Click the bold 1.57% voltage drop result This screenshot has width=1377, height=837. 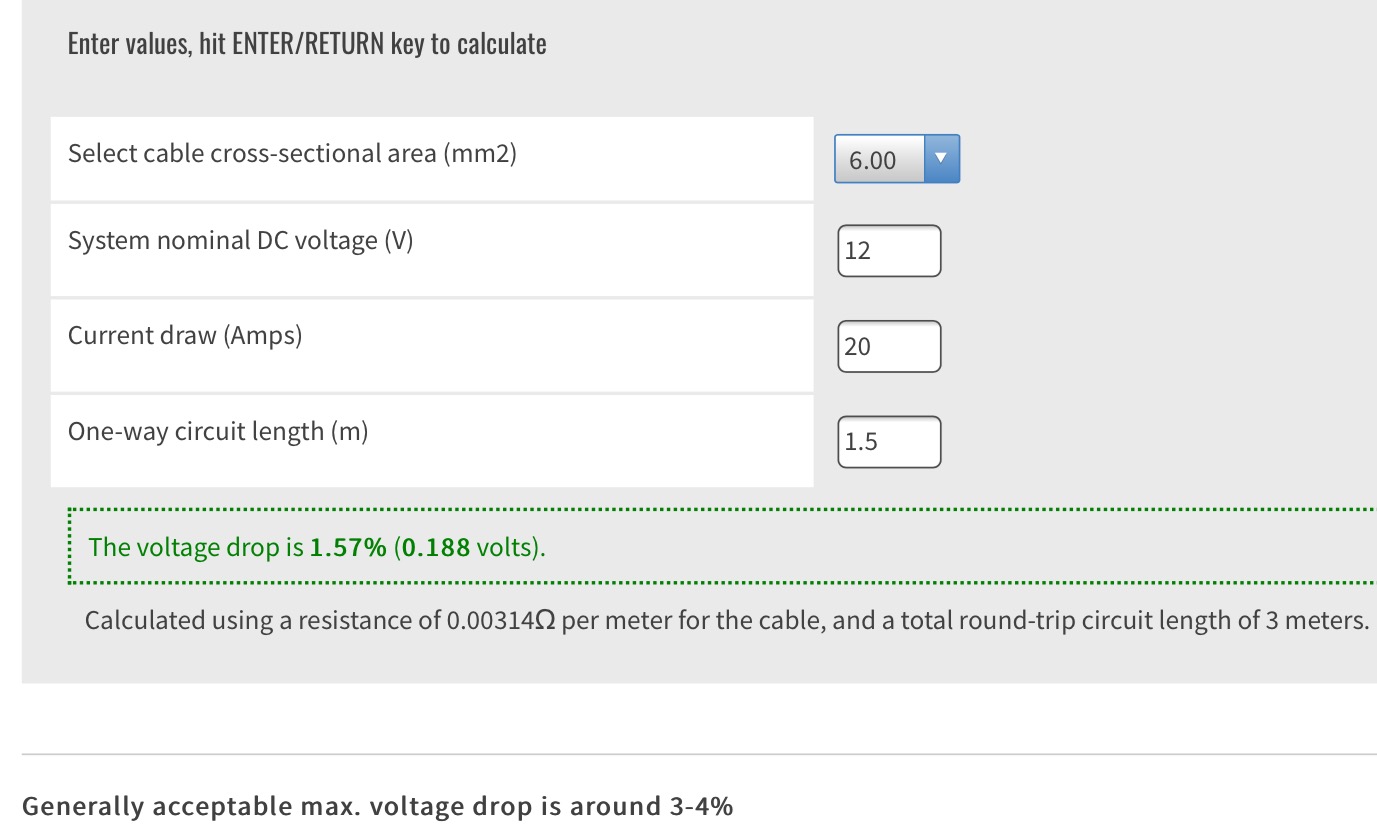[x=348, y=548]
